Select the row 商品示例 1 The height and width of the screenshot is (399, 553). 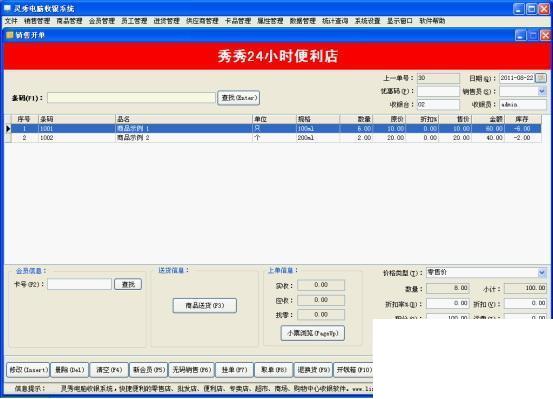click(x=276, y=129)
